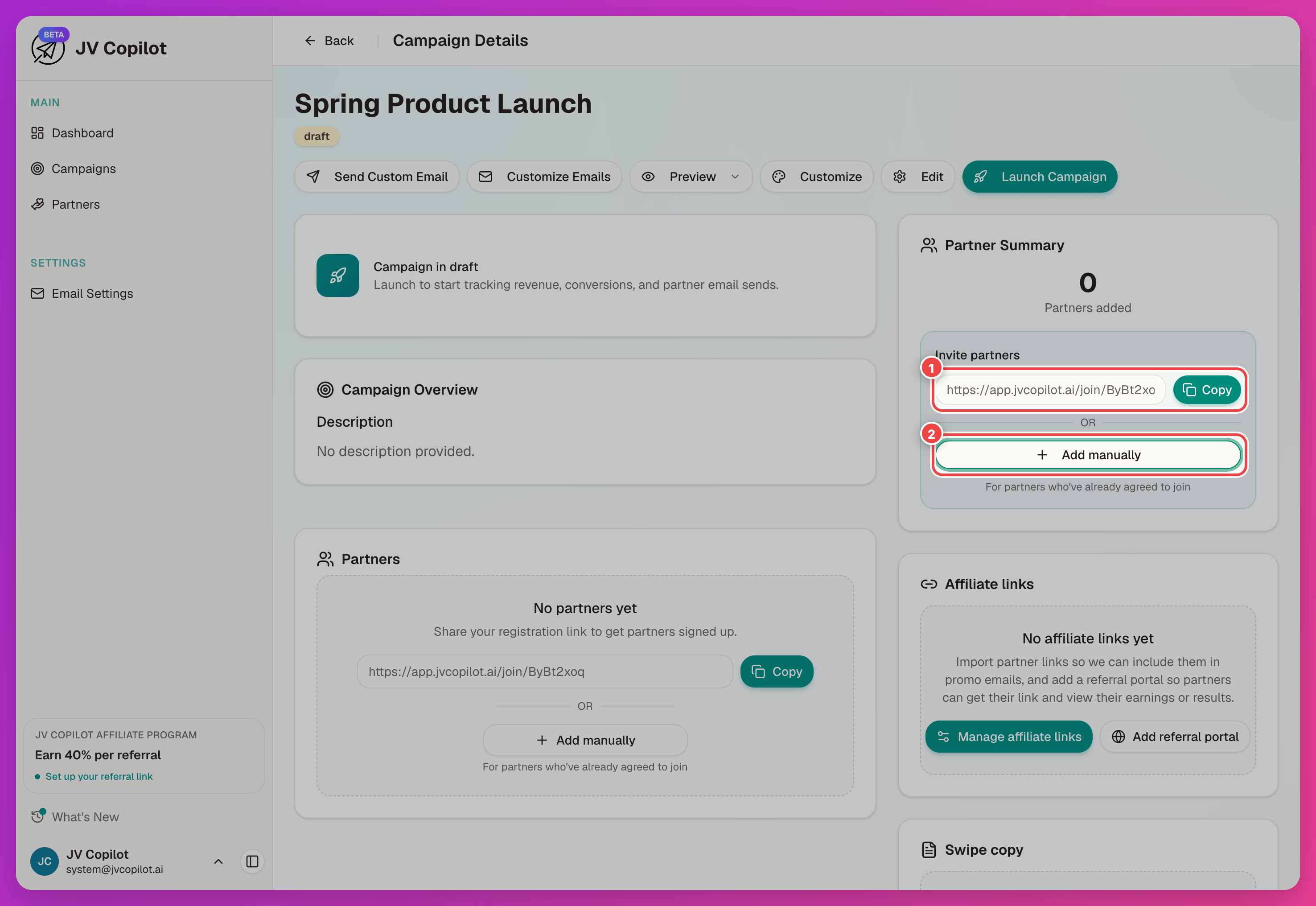Expand the account menu chevron
The image size is (1316, 906).
218,861
